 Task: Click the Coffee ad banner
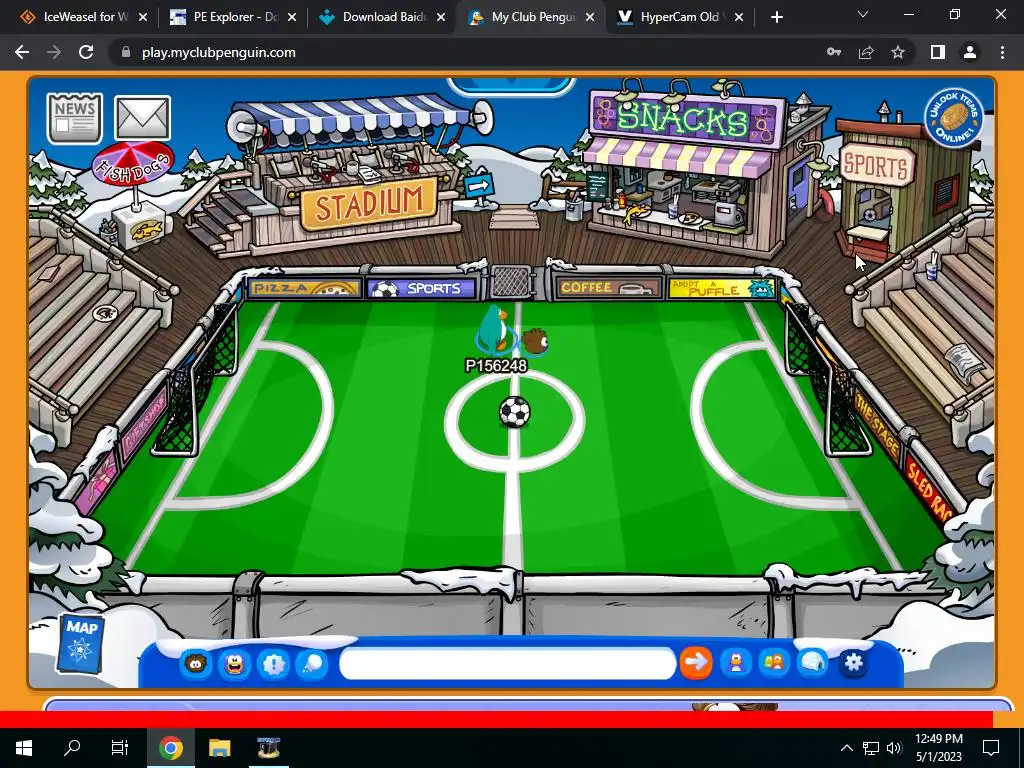click(x=608, y=287)
